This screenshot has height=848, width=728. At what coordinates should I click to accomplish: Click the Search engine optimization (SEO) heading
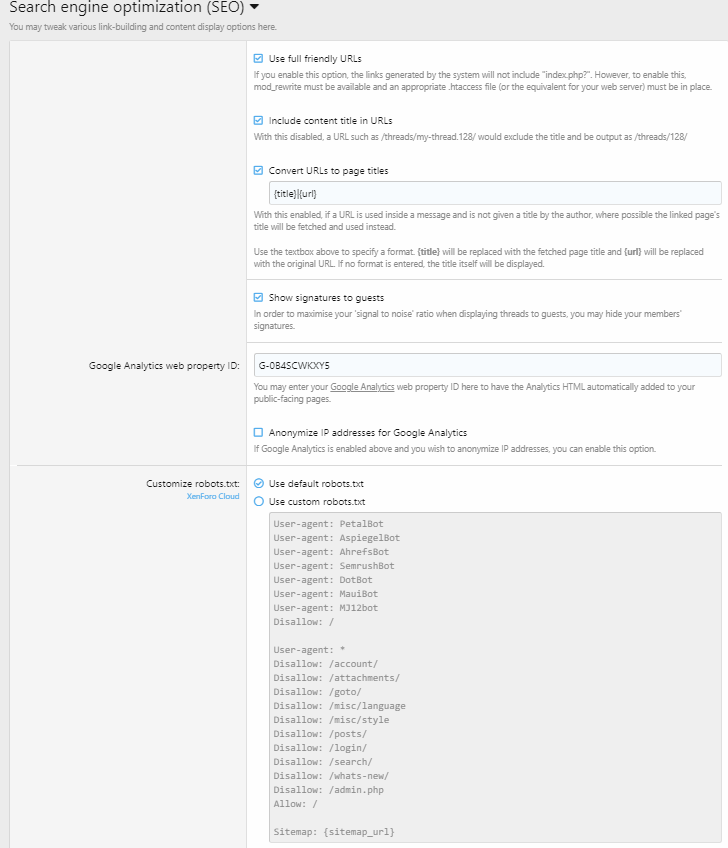click(x=127, y=8)
